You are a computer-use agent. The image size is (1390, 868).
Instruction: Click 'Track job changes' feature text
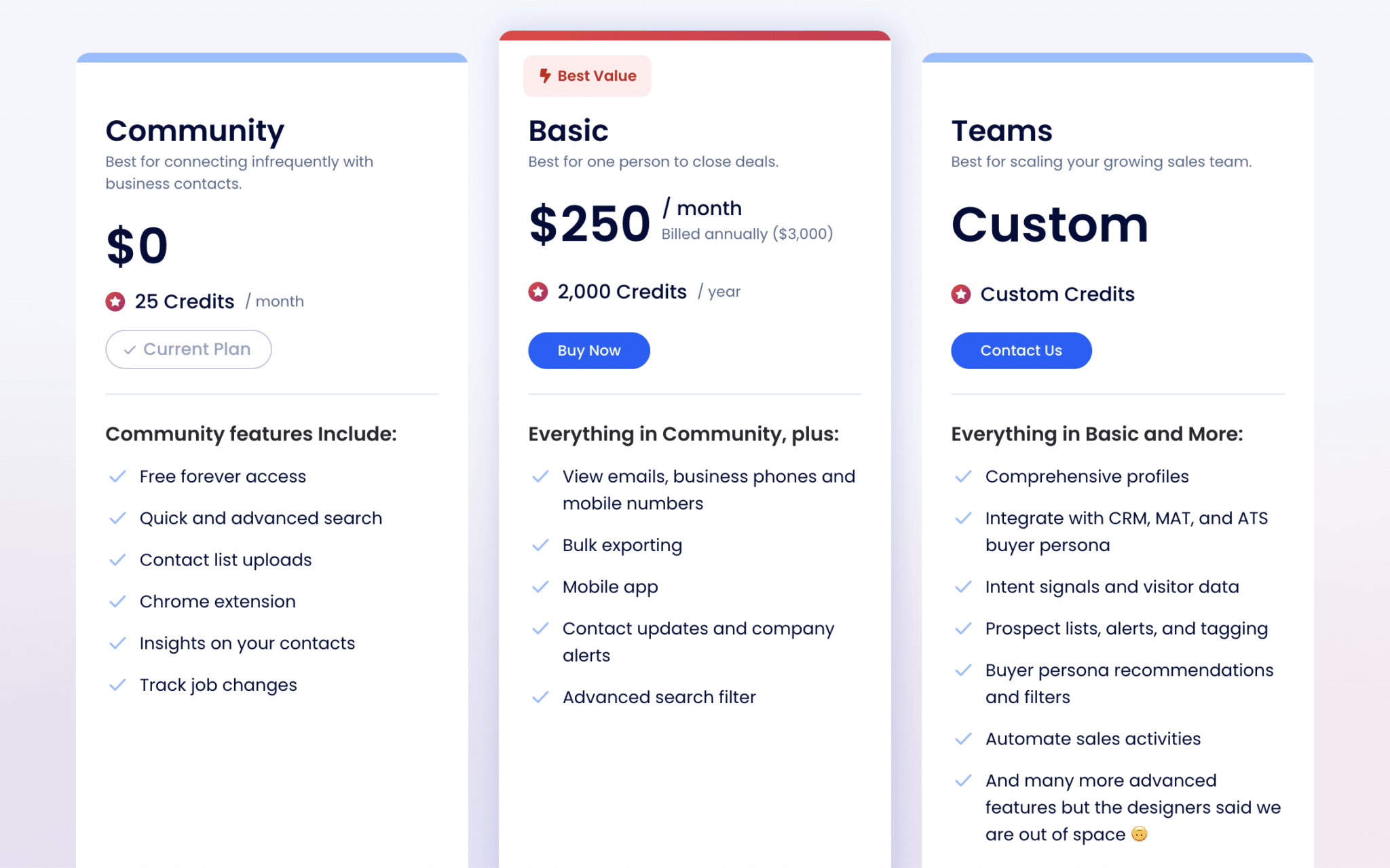tap(218, 685)
